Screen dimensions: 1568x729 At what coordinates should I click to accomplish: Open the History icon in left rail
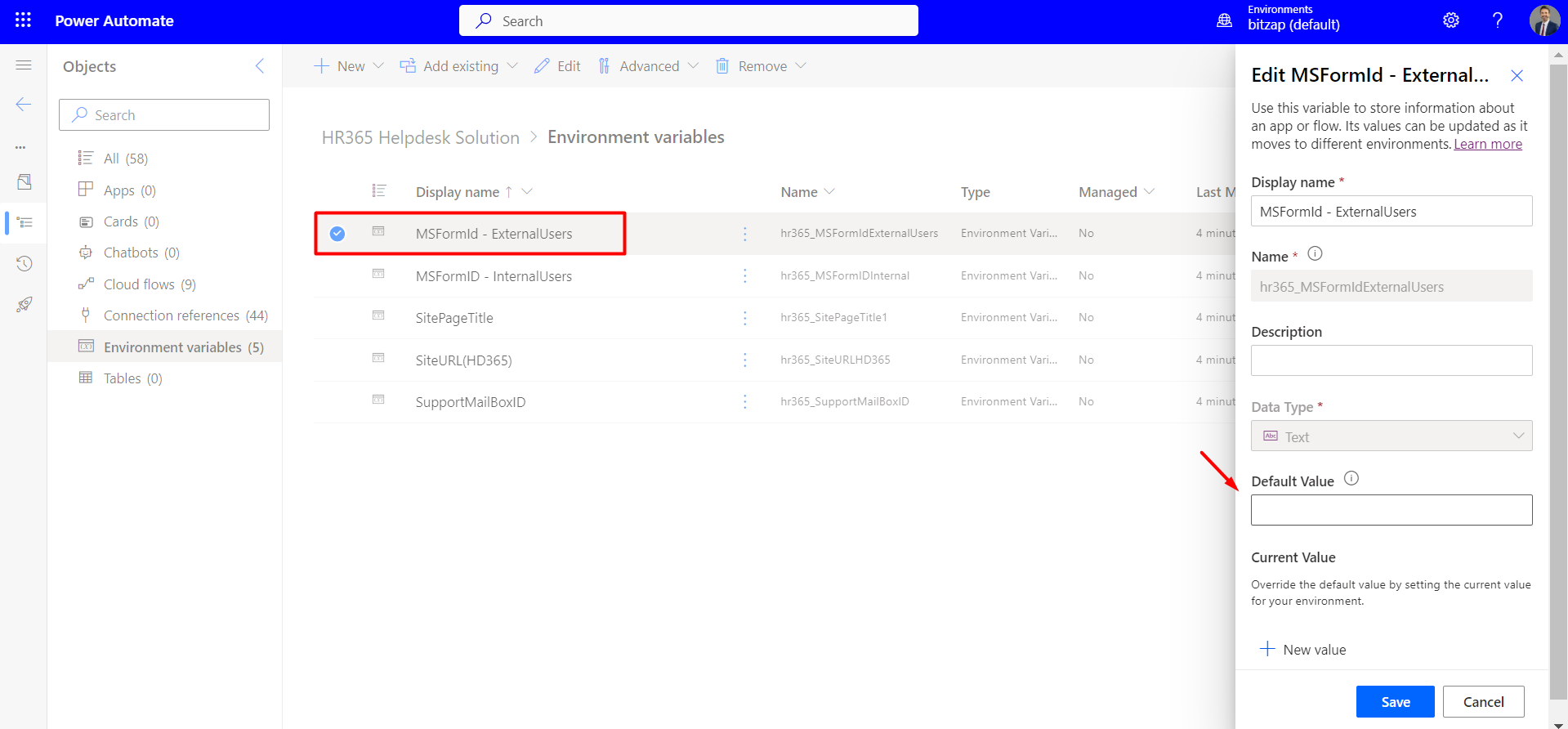[25, 263]
